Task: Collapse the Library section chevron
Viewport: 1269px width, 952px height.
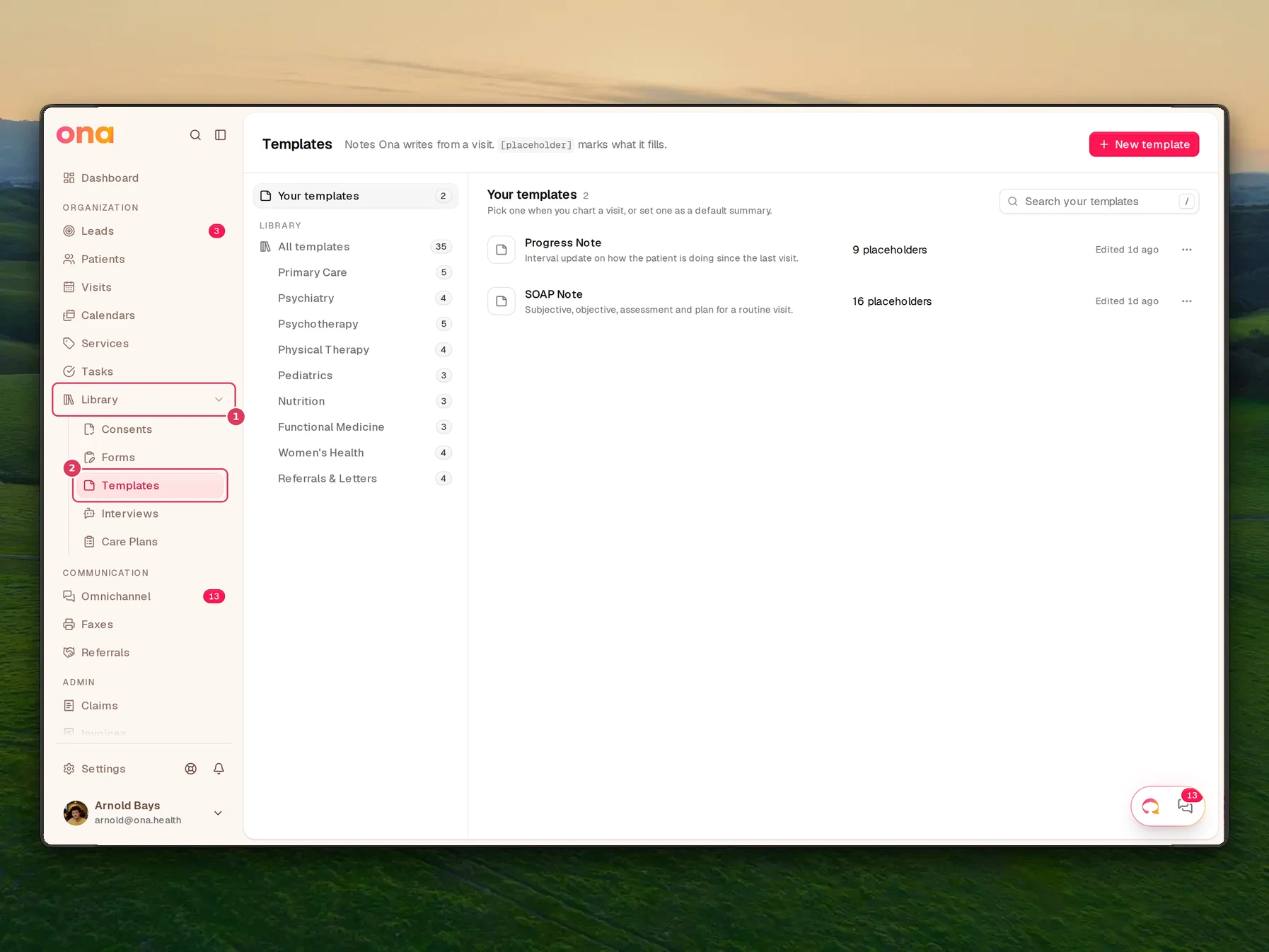Action: [x=219, y=400]
